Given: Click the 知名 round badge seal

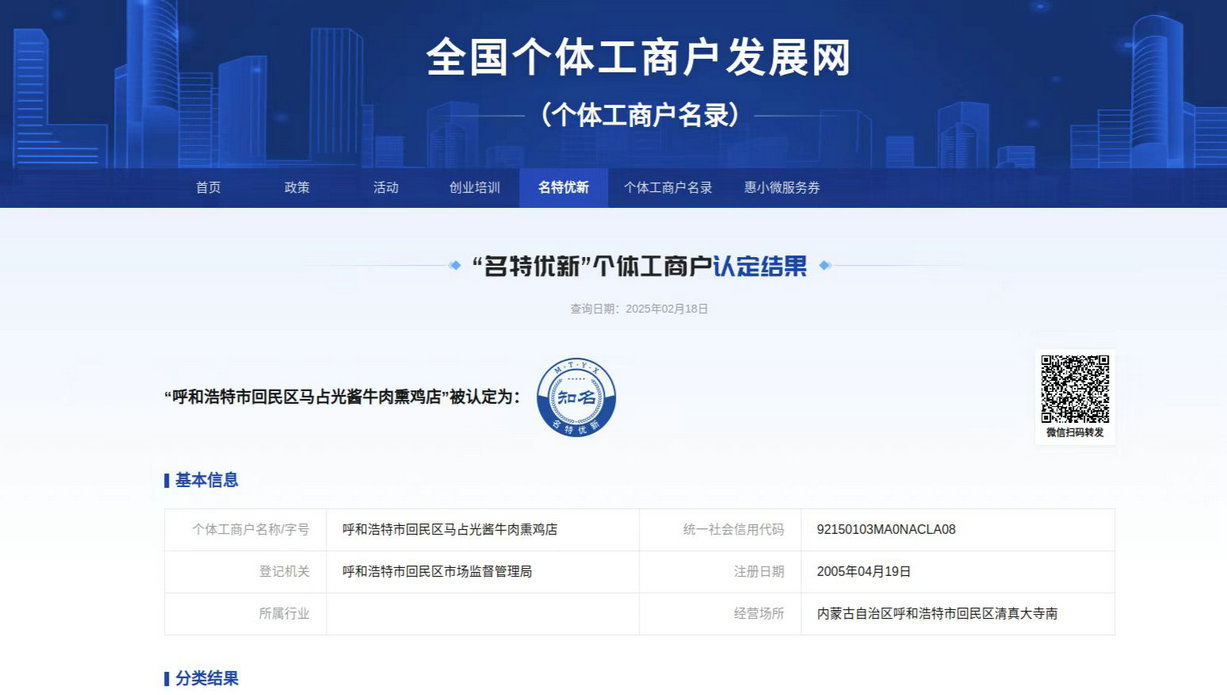Looking at the screenshot, I should pos(576,397).
